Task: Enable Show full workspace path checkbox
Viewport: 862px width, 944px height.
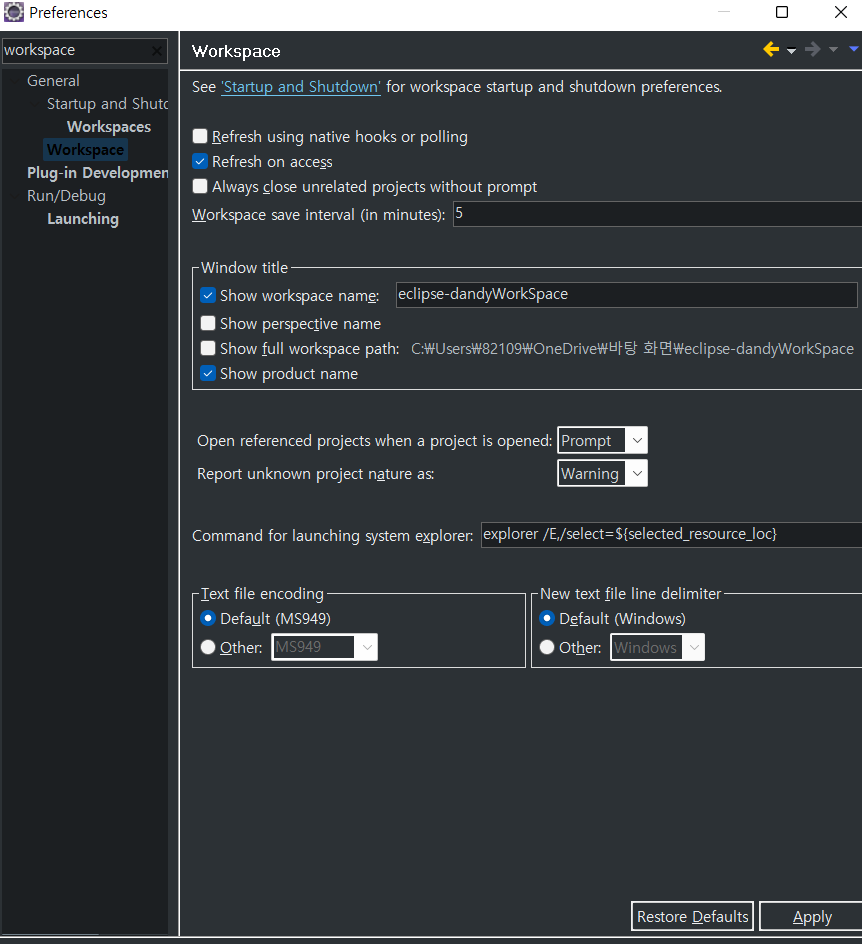Action: pyautogui.click(x=208, y=348)
